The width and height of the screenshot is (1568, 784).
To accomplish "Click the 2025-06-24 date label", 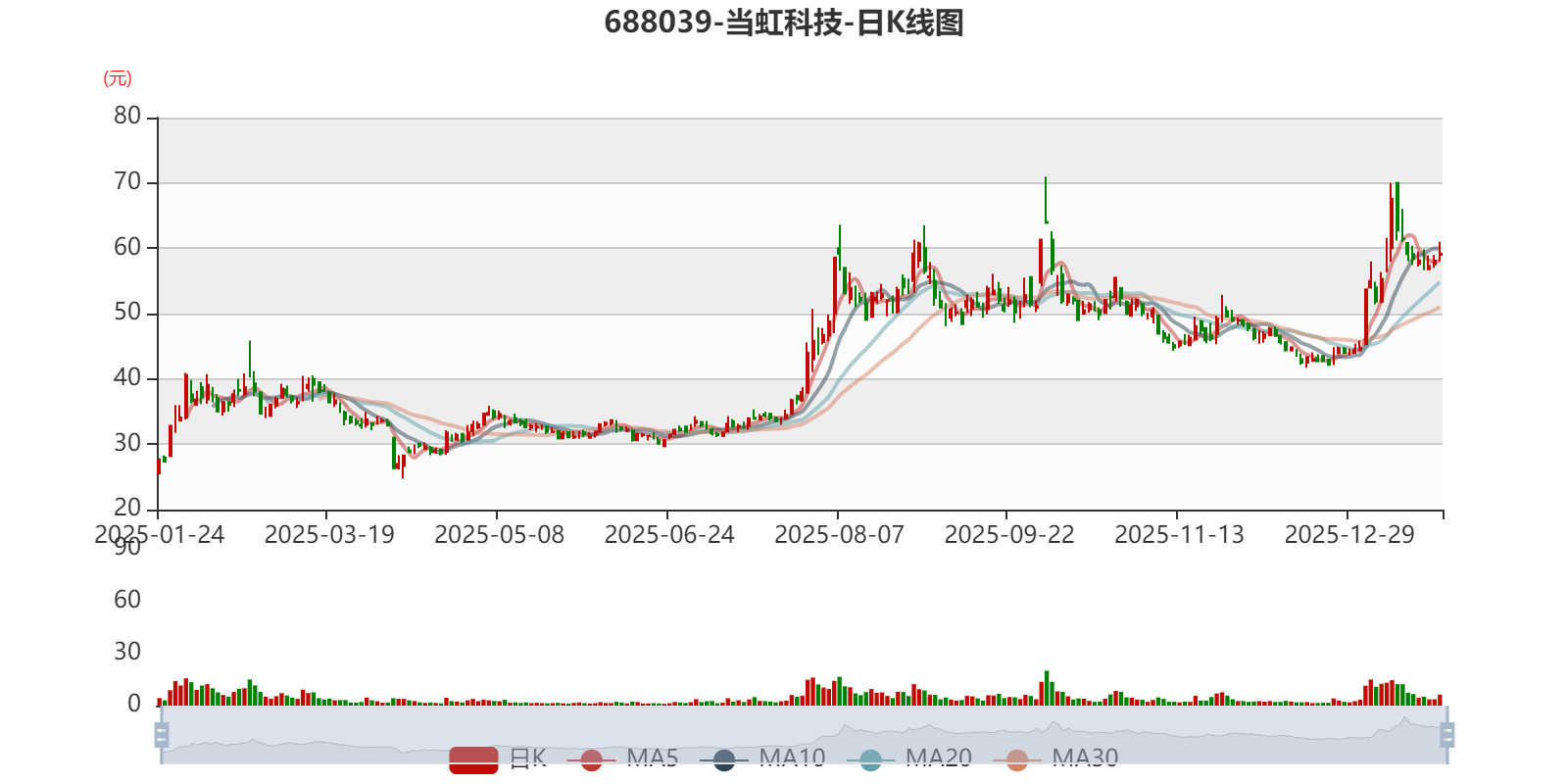I will [x=669, y=535].
